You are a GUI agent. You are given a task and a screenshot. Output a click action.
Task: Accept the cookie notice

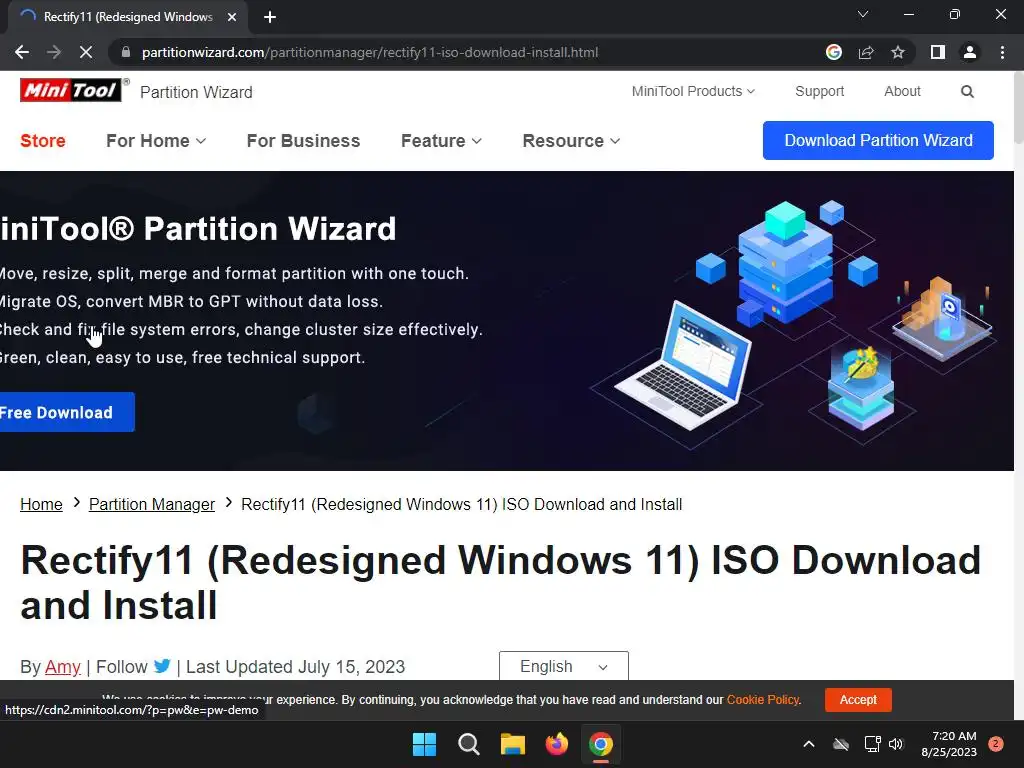(857, 699)
